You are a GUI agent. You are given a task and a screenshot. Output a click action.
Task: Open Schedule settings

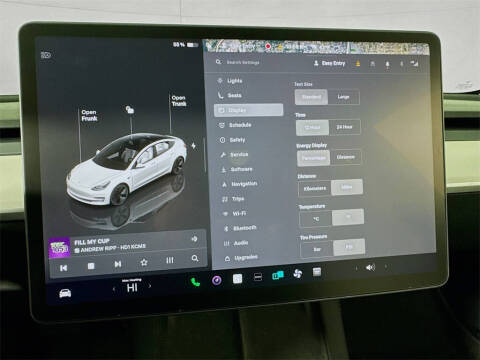(235, 125)
